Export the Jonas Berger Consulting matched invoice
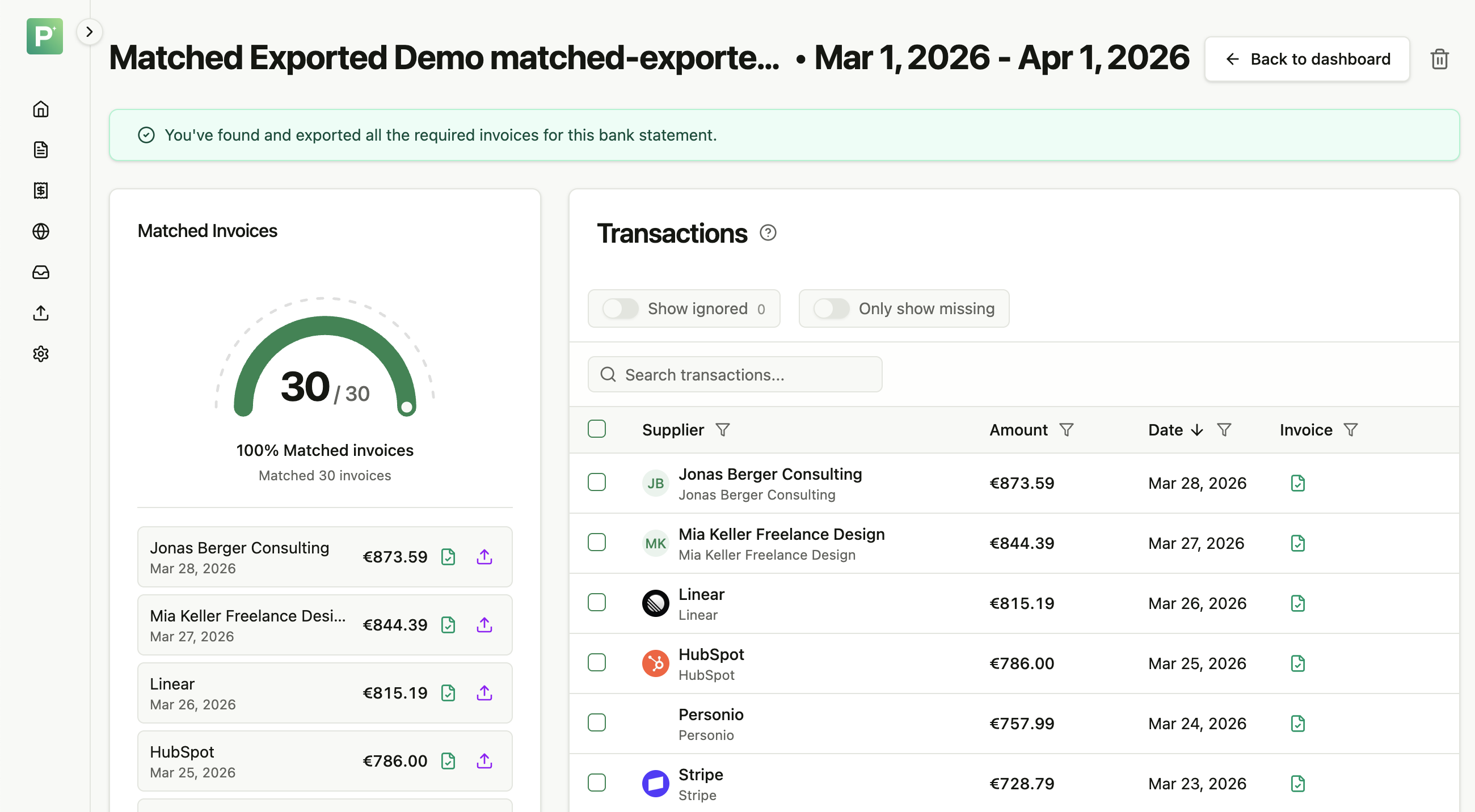The width and height of the screenshot is (1475, 812). click(484, 557)
